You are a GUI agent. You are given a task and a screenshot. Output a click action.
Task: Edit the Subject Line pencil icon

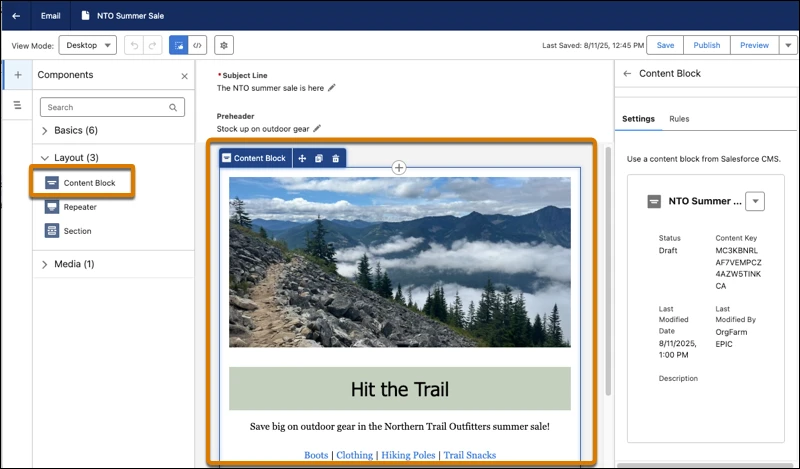point(332,88)
